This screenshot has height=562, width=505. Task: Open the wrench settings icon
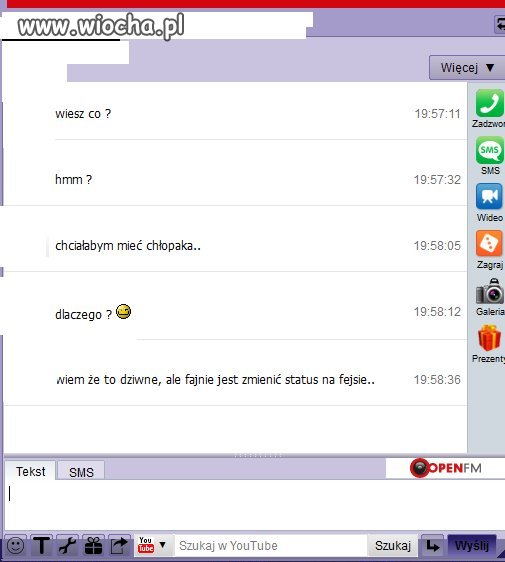68,546
